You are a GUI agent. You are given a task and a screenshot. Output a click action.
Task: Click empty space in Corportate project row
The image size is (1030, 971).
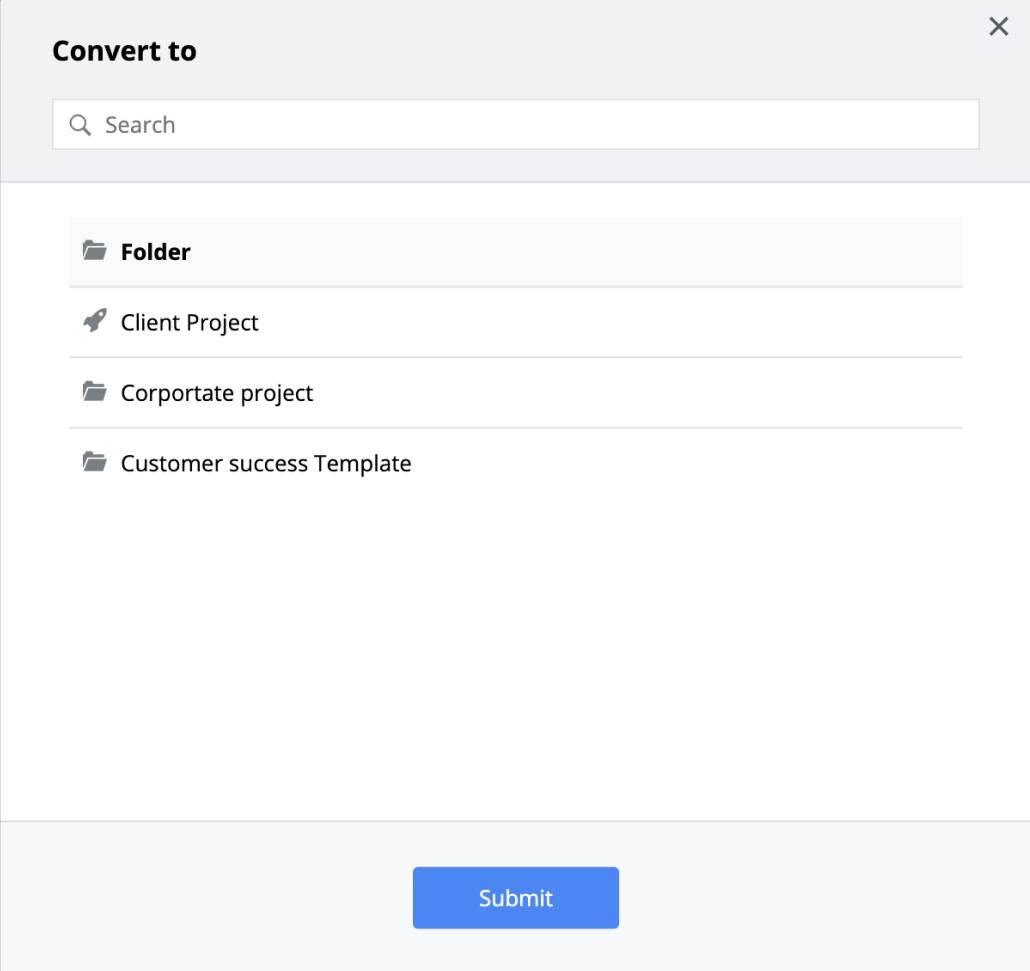(637, 393)
